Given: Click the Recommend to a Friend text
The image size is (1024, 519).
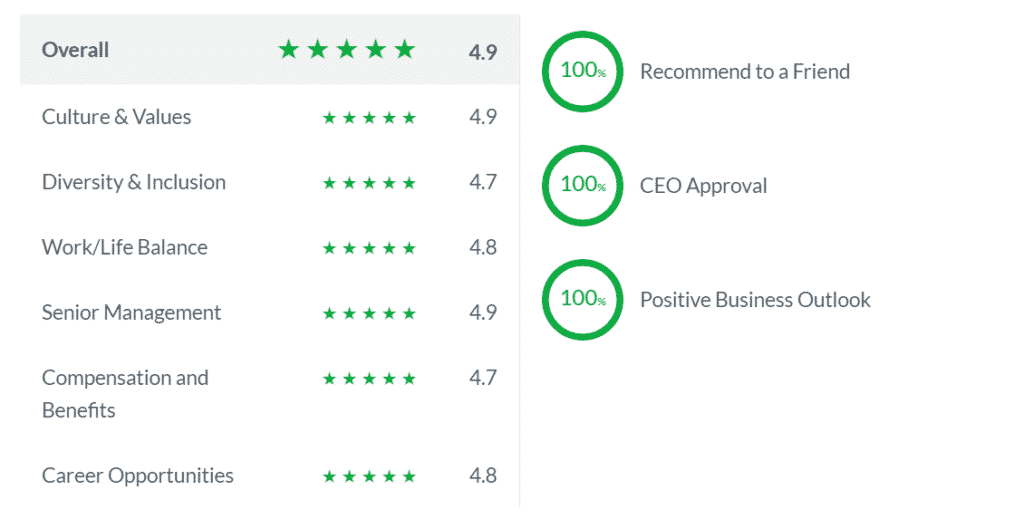Looking at the screenshot, I should pyautogui.click(x=745, y=71).
